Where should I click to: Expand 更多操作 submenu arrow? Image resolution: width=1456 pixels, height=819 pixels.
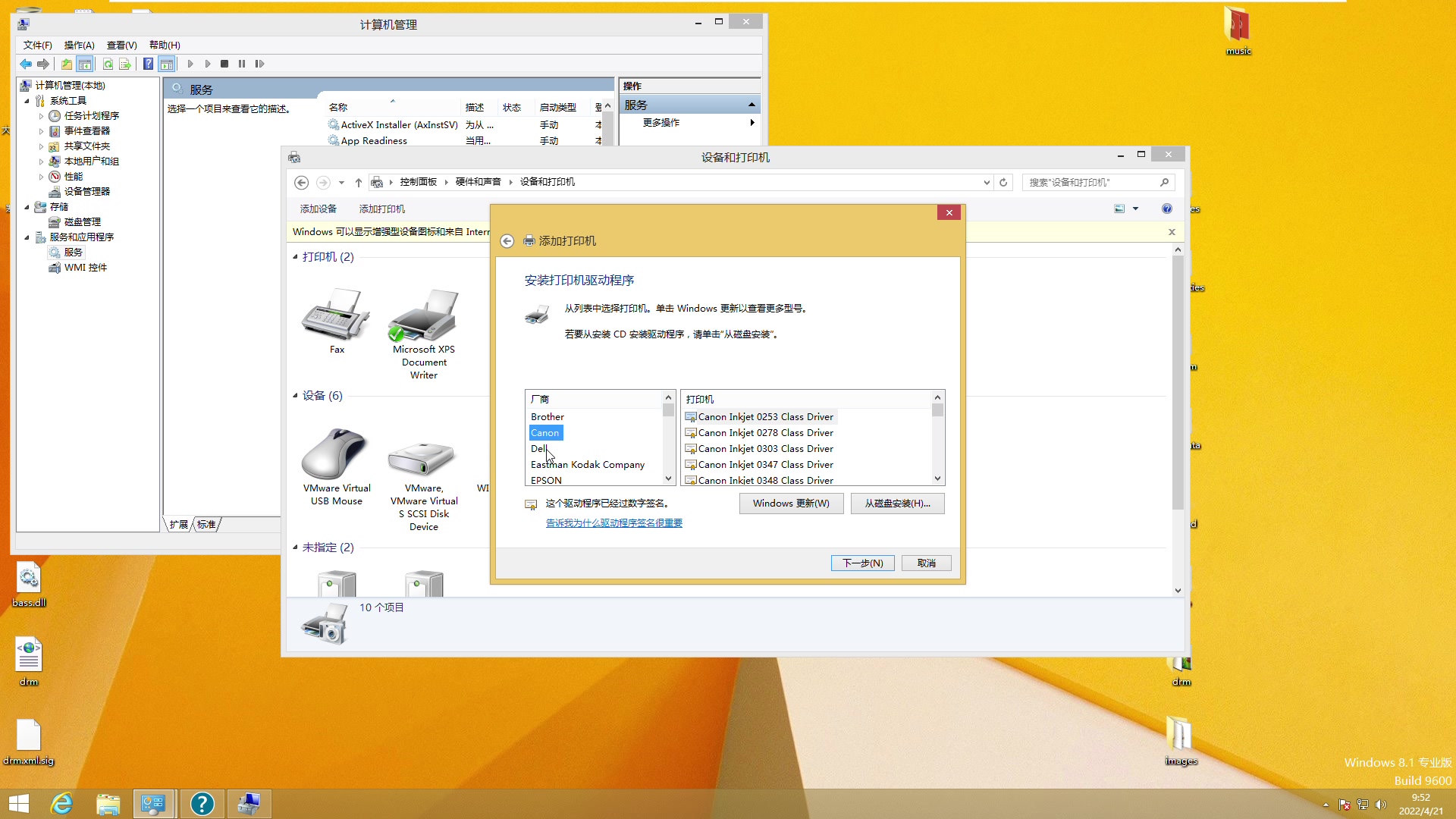[752, 122]
